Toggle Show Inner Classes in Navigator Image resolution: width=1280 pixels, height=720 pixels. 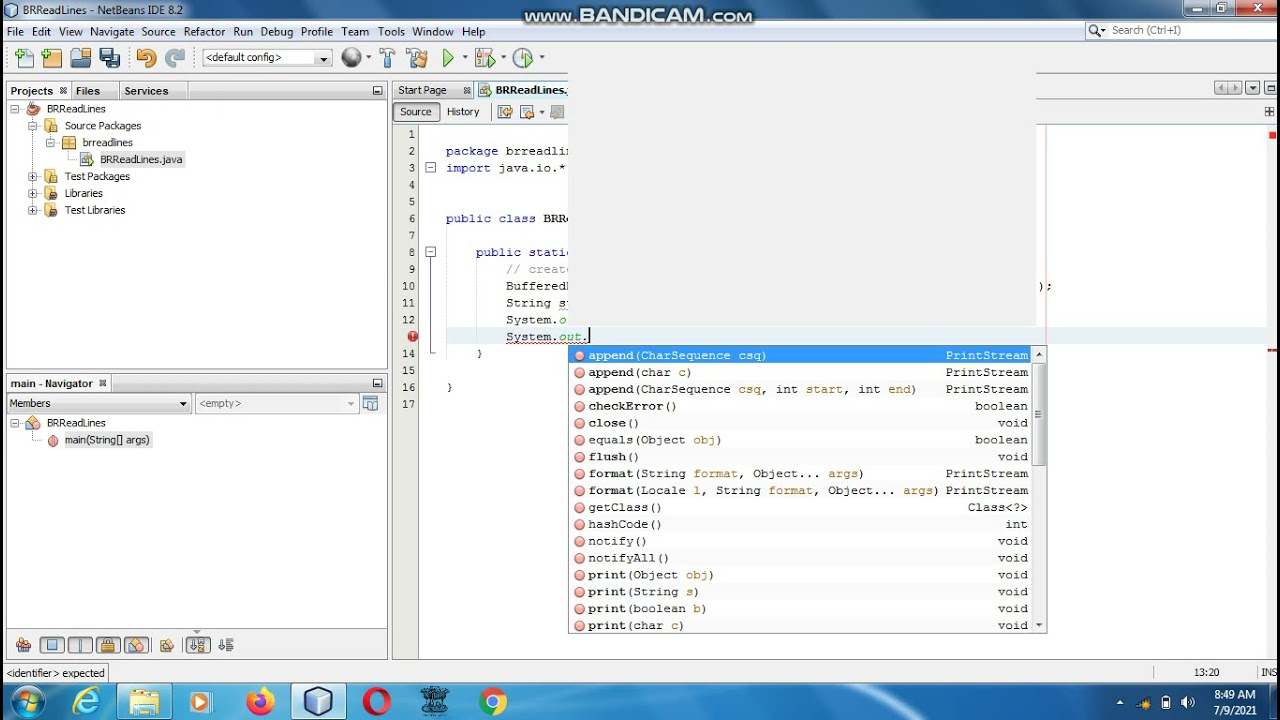click(137, 645)
